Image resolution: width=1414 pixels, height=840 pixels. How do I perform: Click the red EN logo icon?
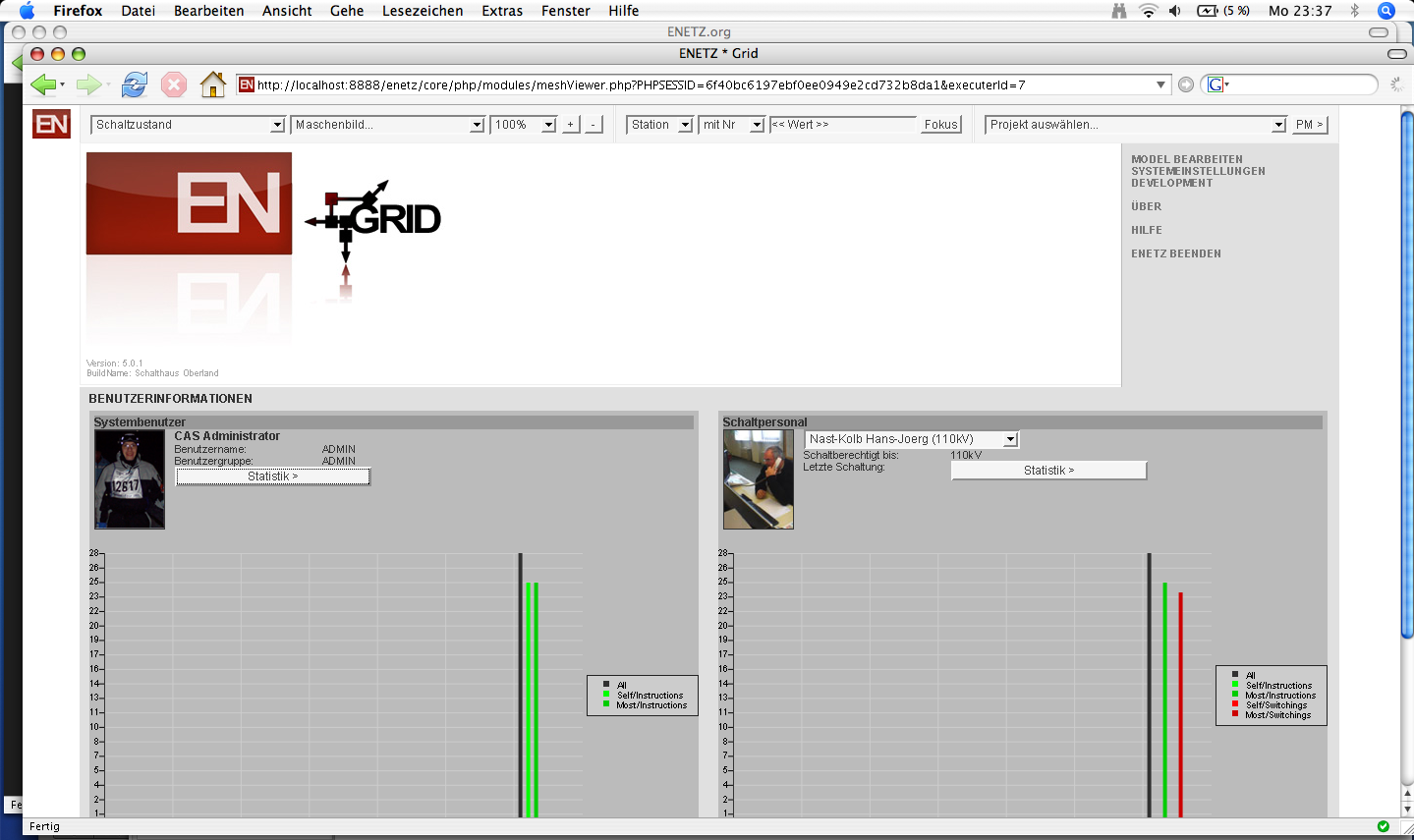(x=51, y=124)
